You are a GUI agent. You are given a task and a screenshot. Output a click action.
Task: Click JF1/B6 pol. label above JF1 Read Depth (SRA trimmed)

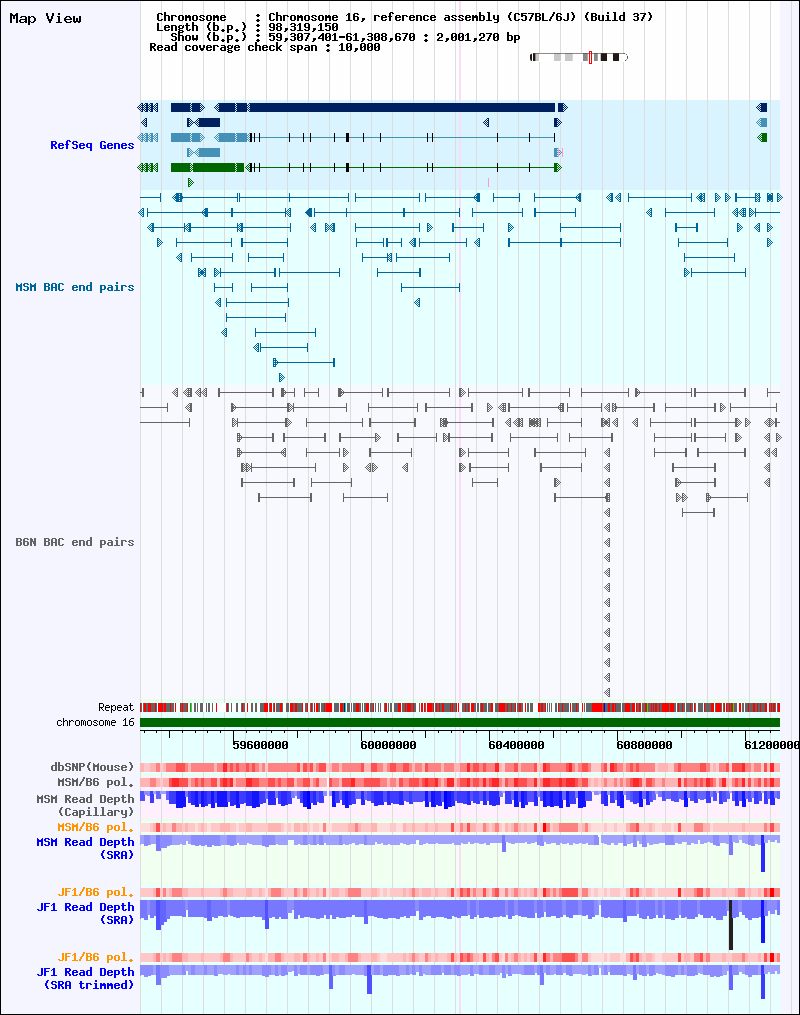(x=96, y=957)
